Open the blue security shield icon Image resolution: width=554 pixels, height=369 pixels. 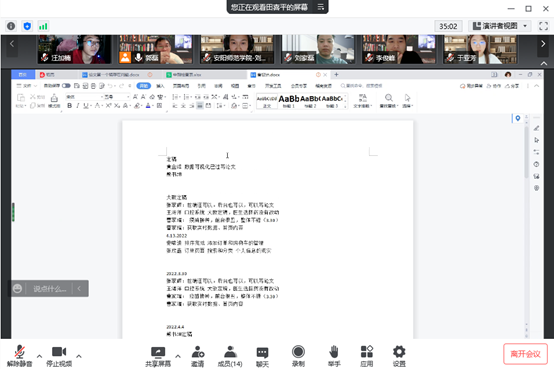click(27, 26)
